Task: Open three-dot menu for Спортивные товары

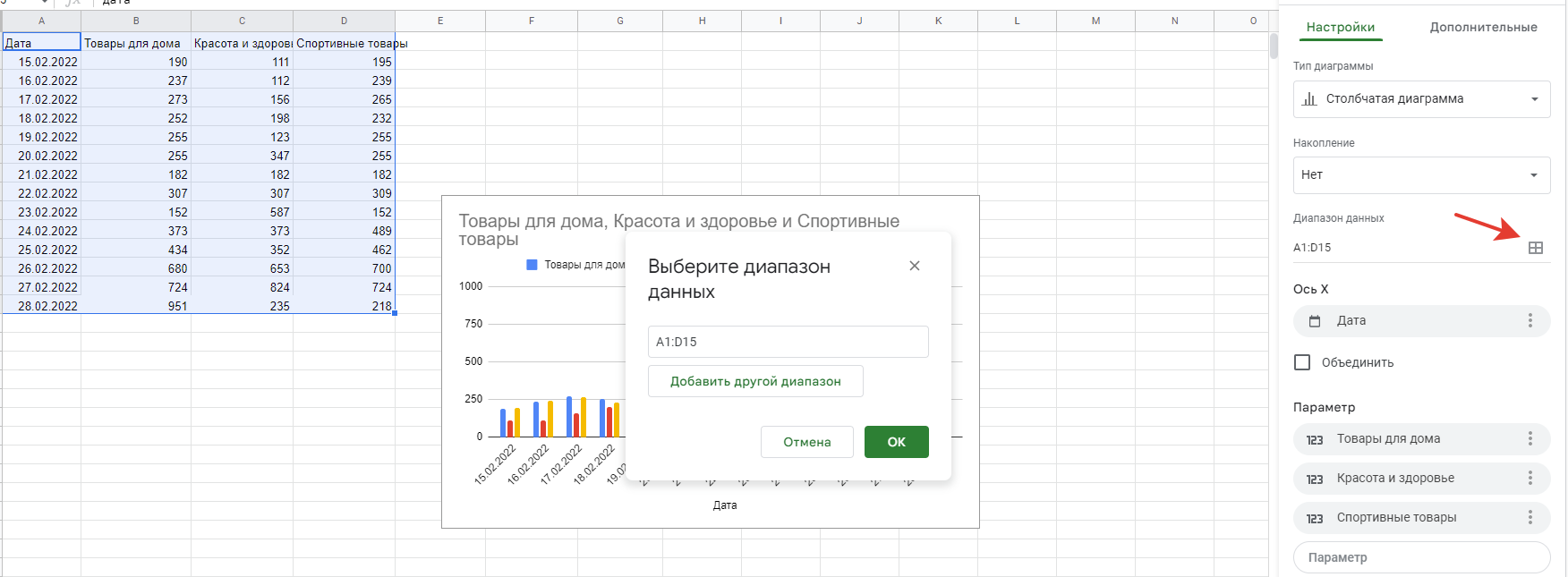Action: click(1530, 517)
